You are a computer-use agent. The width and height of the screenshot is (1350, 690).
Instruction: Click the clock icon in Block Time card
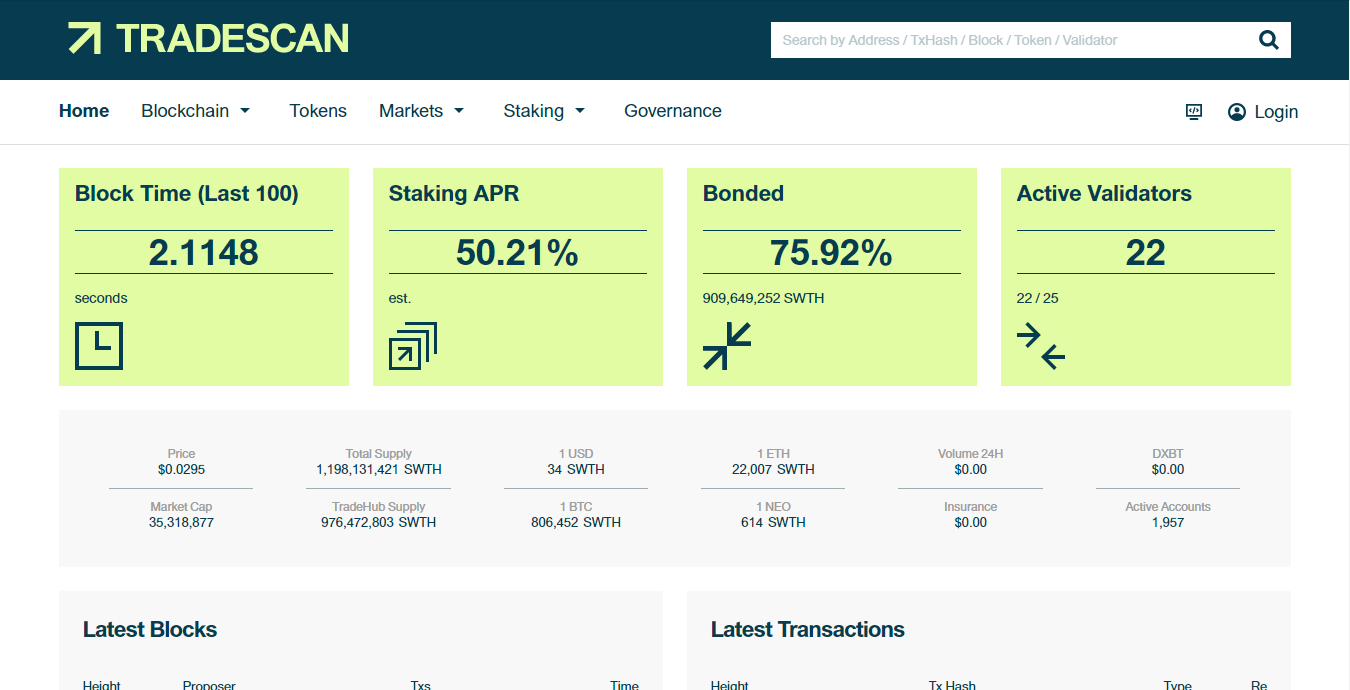coord(99,346)
